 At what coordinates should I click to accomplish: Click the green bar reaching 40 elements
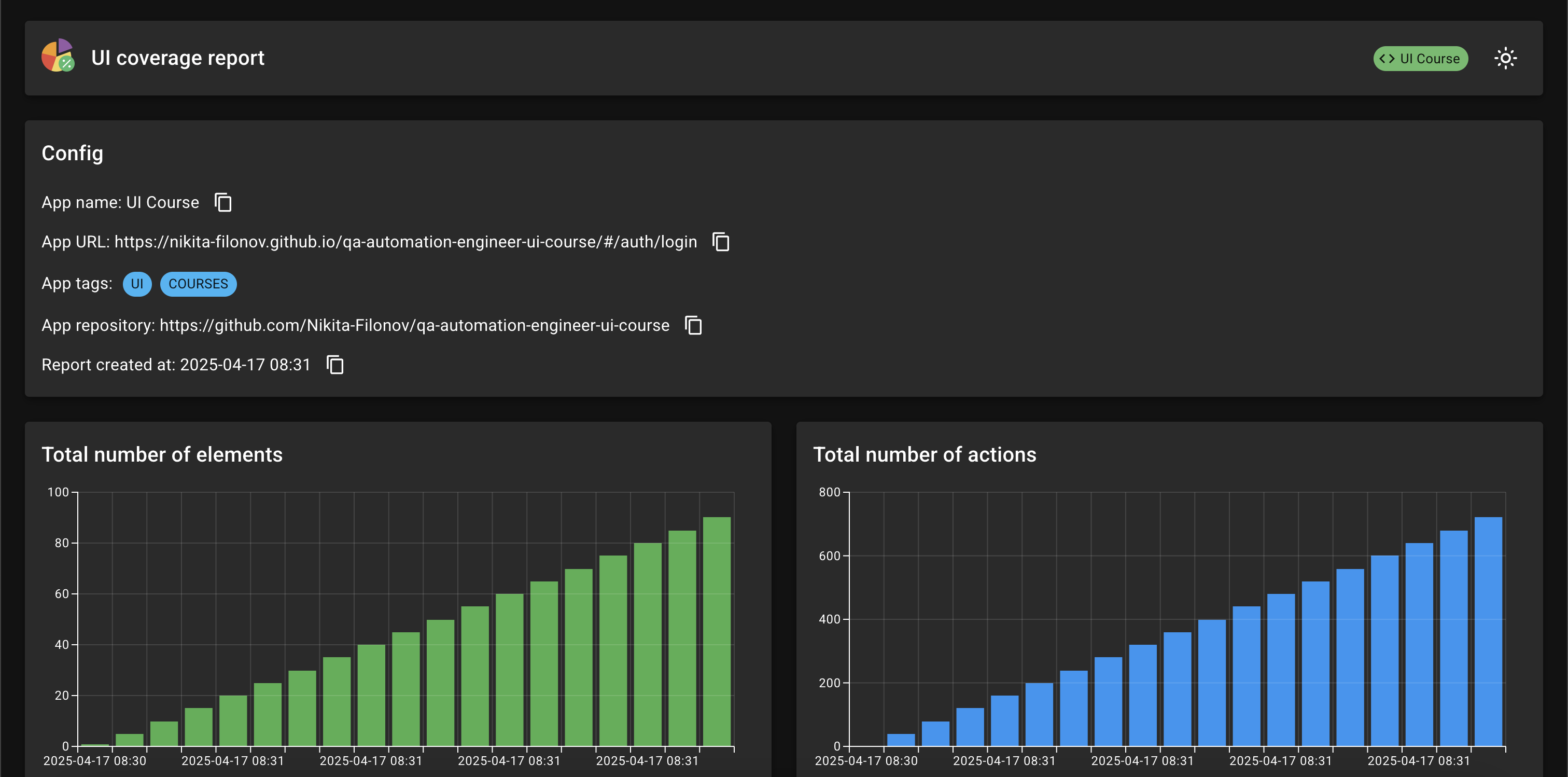click(x=371, y=695)
